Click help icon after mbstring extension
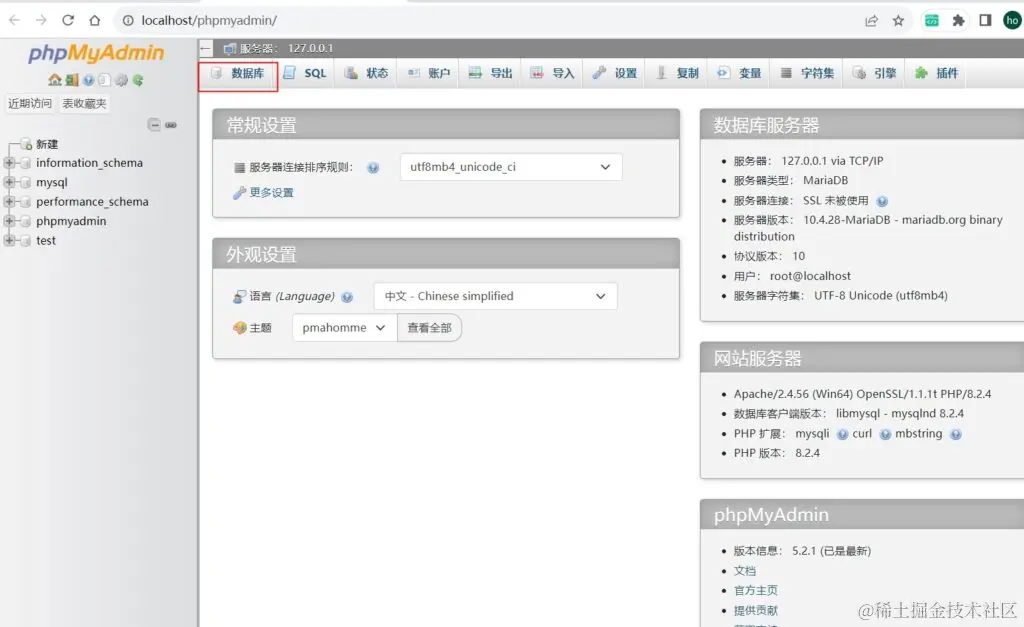This screenshot has width=1024, height=627. coord(956,434)
